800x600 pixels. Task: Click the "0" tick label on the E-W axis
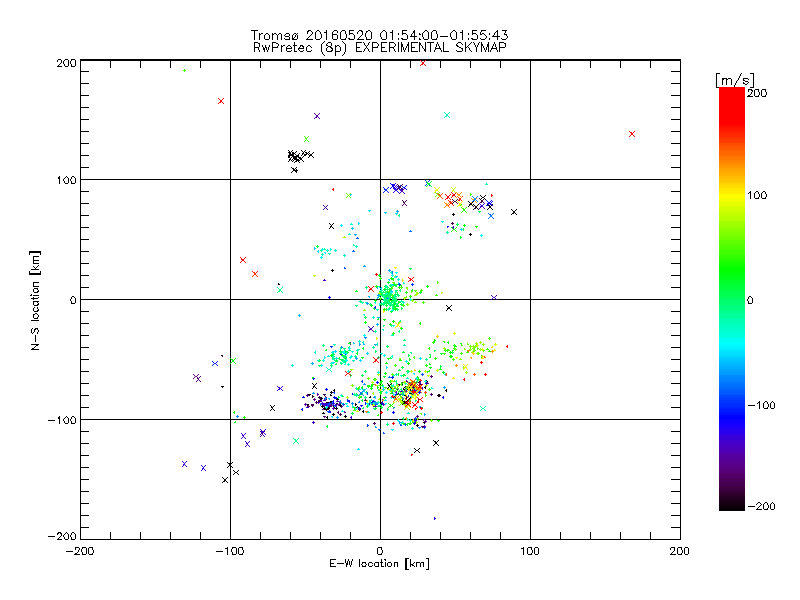pos(380,551)
